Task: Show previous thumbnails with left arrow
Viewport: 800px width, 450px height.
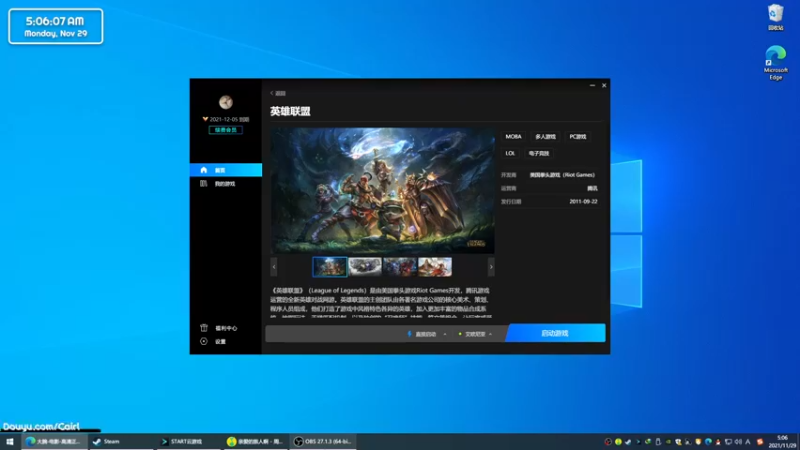Action: coord(274,267)
